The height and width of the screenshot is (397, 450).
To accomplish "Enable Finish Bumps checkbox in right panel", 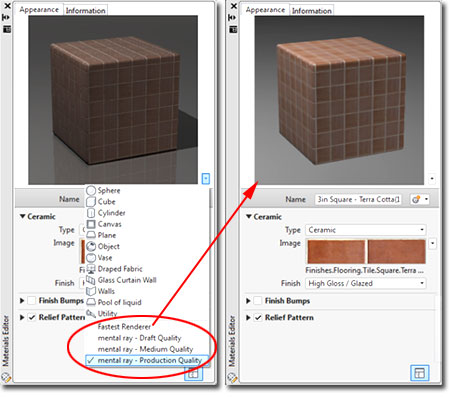I will coord(258,301).
